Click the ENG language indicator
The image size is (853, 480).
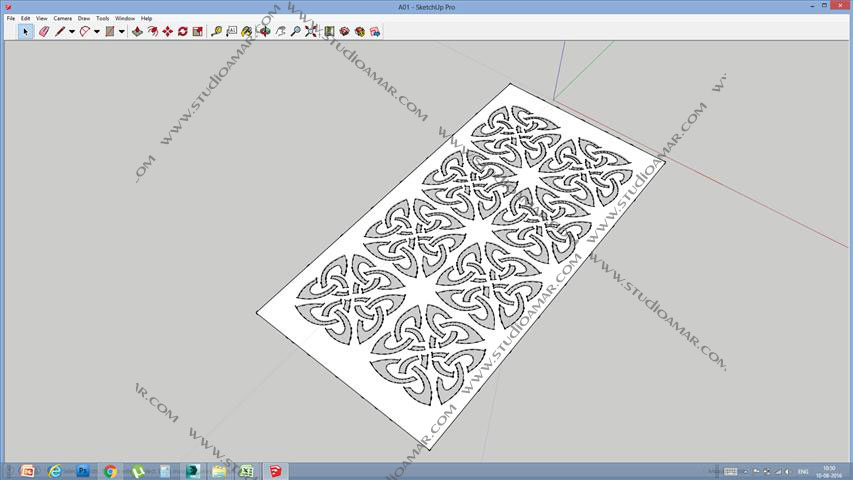[803, 472]
